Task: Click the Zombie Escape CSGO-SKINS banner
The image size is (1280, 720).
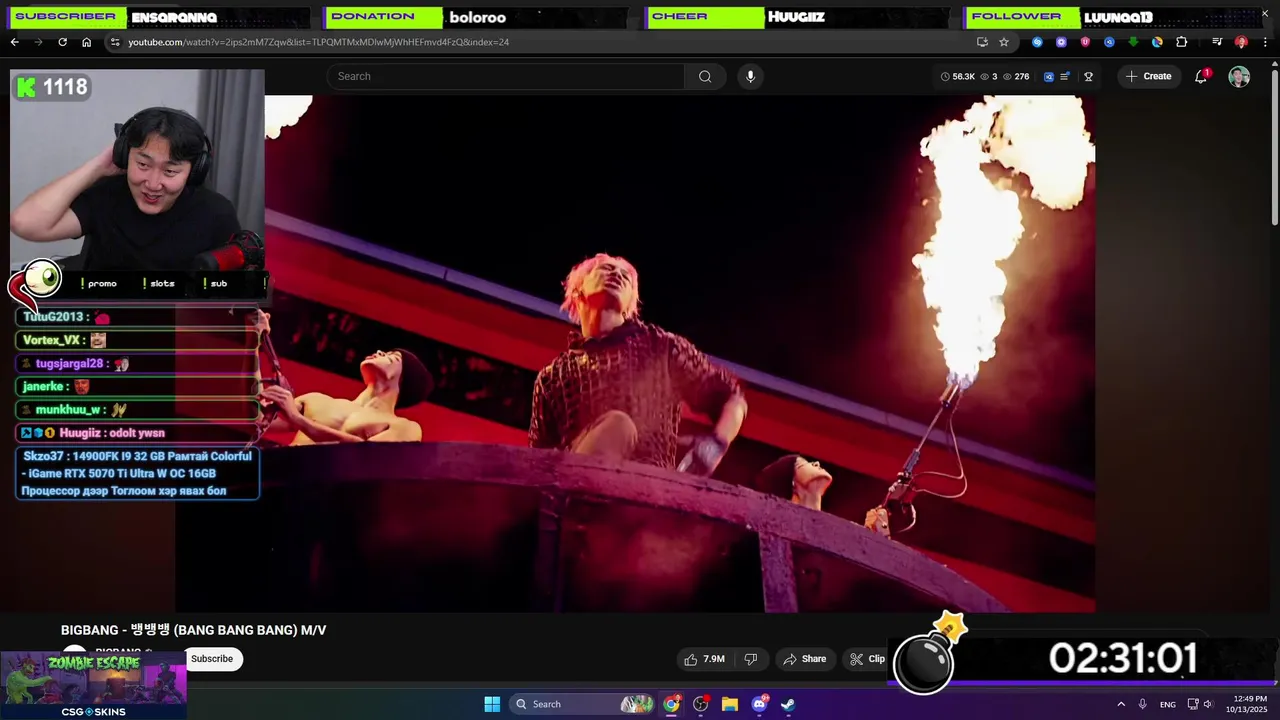Action: click(x=94, y=685)
